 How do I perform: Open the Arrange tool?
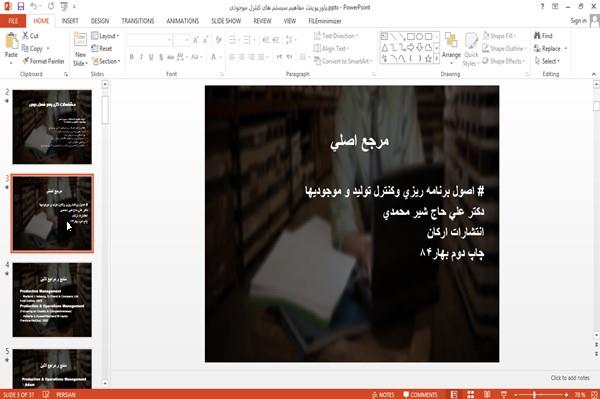[x=451, y=46]
